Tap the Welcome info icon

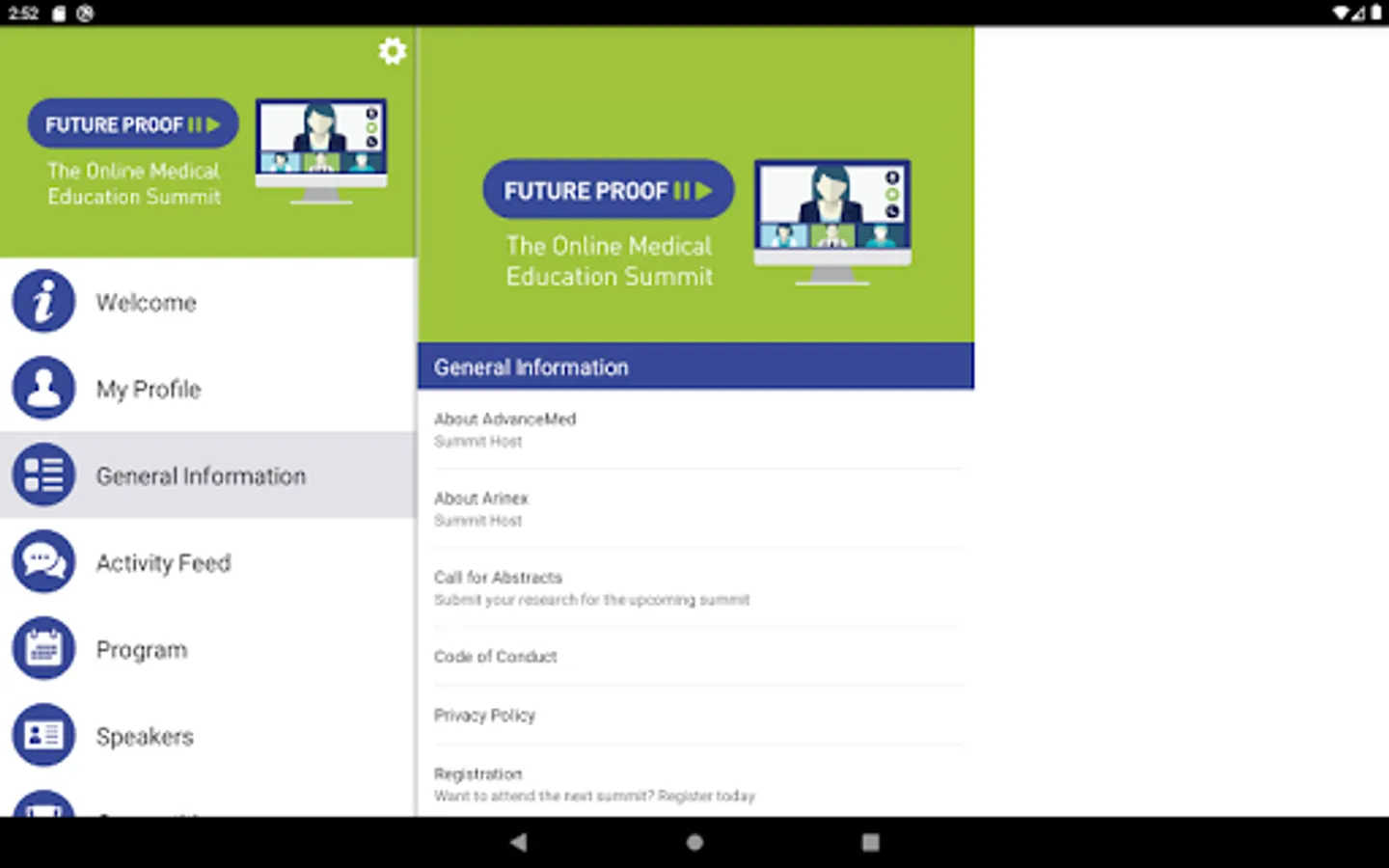pos(43,302)
